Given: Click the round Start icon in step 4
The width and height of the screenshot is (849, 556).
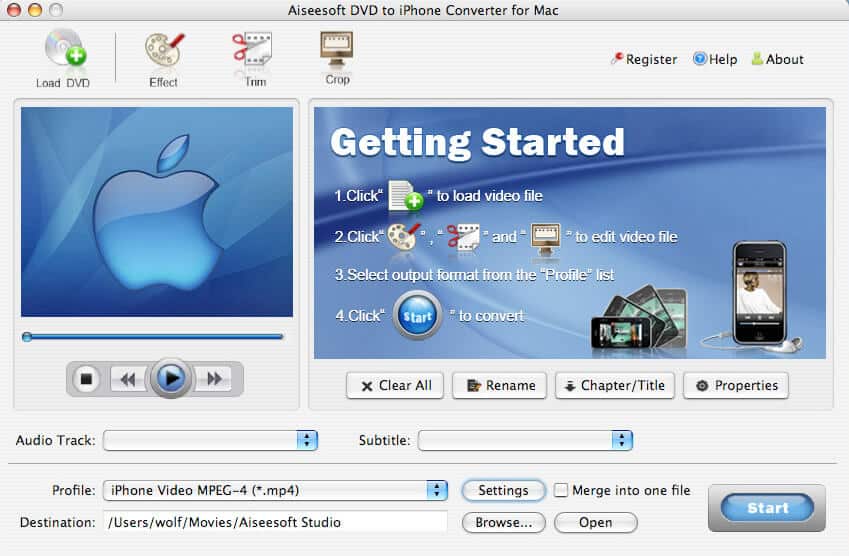Looking at the screenshot, I should click(417, 316).
